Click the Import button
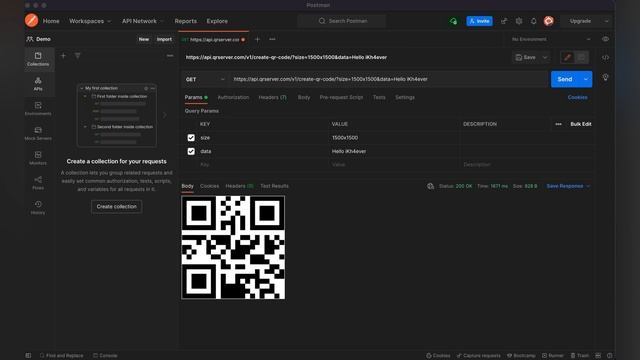The width and height of the screenshot is (640, 360). click(164, 39)
